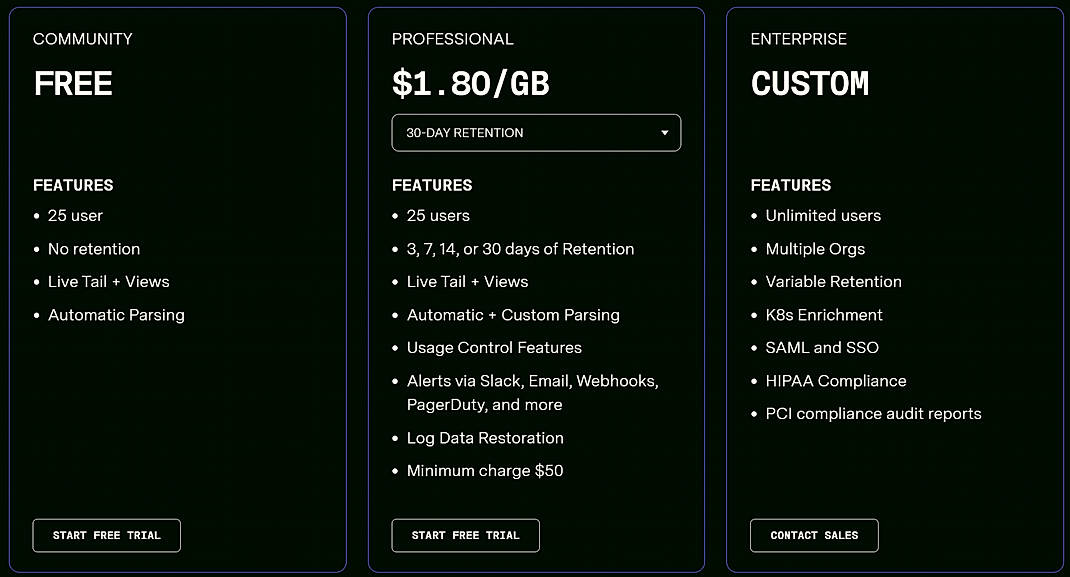This screenshot has width=1070, height=577.
Task: Click the SAML and SSO feature item
Action: [x=822, y=347]
